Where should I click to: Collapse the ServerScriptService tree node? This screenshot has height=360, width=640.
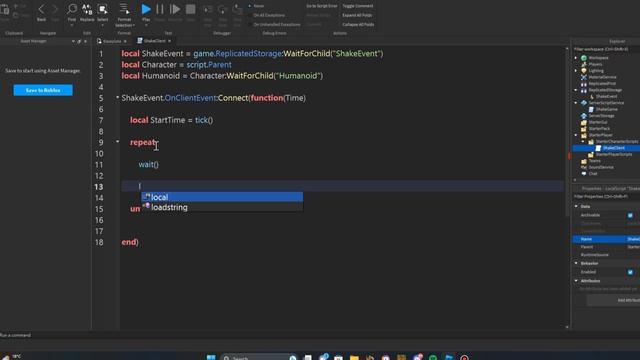click(x=576, y=103)
